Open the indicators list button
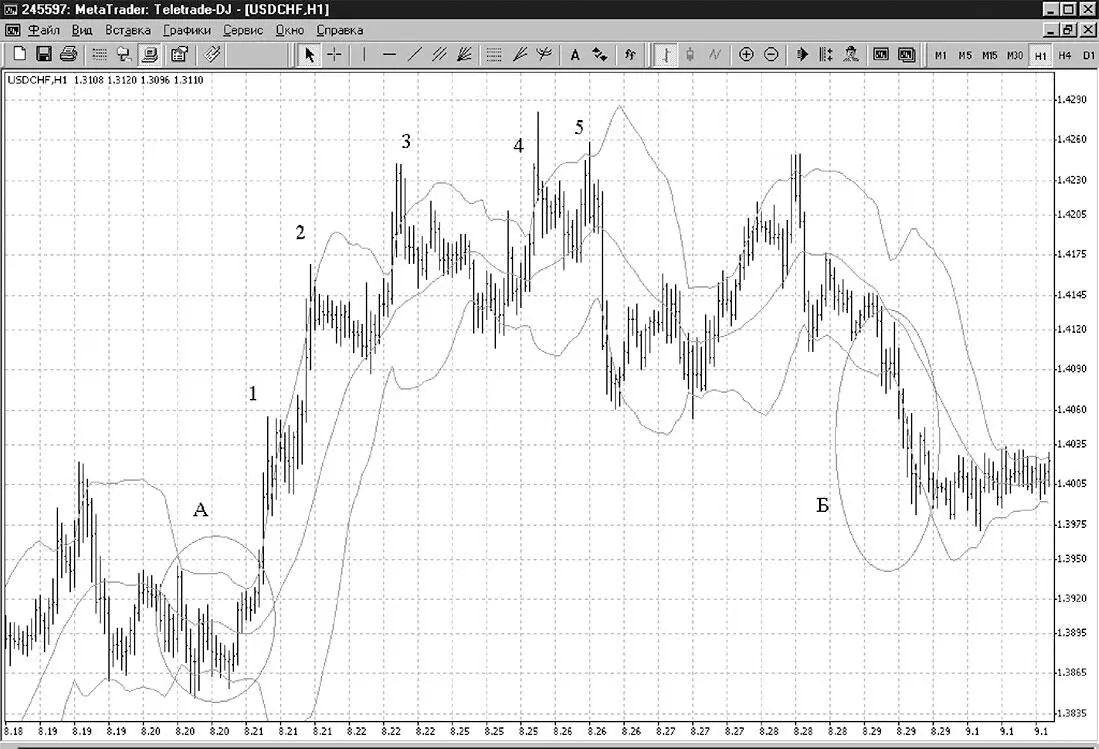Screen dimensions: 1099x749 pyautogui.click(x=630, y=55)
